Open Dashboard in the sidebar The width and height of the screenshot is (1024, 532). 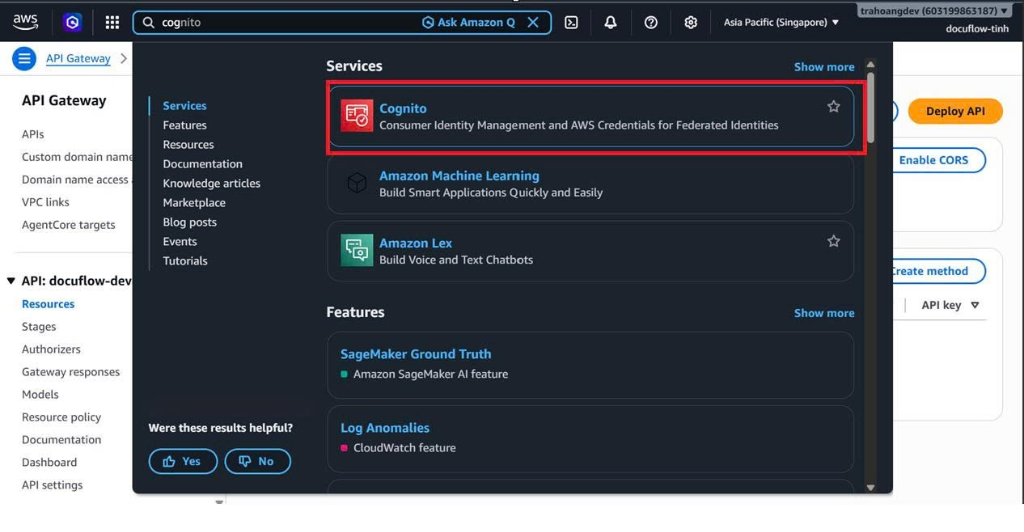pos(49,462)
